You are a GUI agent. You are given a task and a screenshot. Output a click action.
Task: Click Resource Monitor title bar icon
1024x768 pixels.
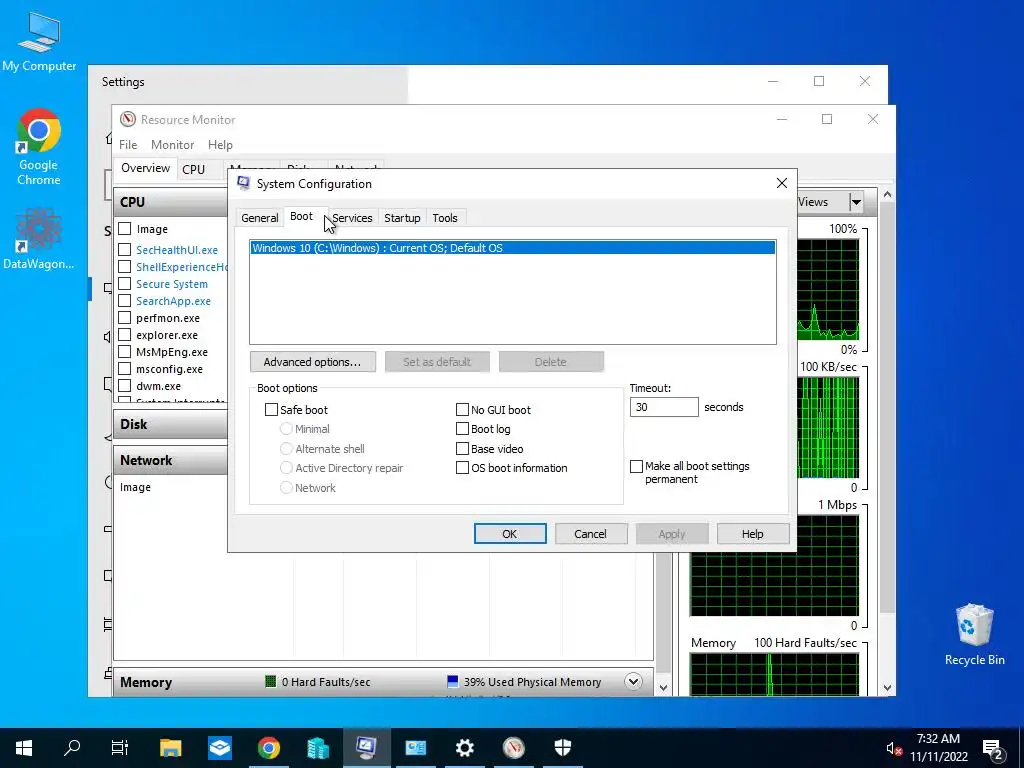coord(128,120)
